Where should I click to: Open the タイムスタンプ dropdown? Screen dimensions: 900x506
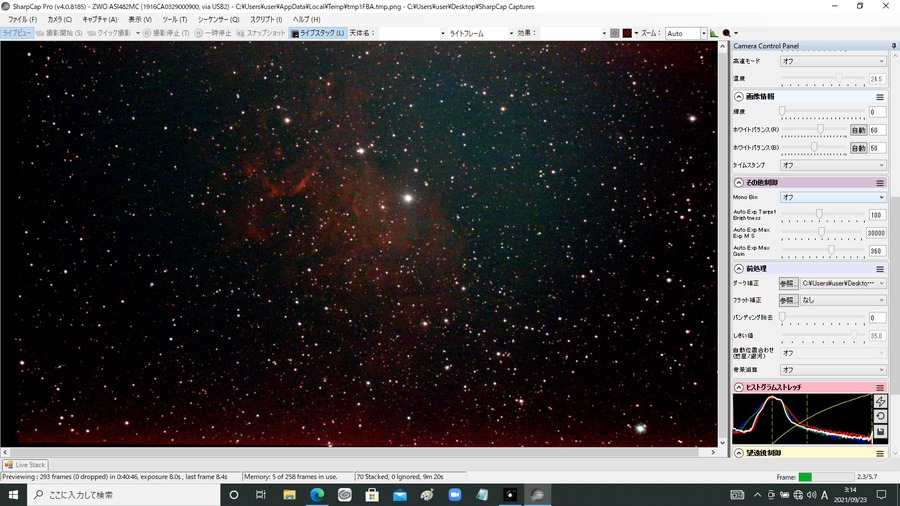pyautogui.click(x=833, y=165)
